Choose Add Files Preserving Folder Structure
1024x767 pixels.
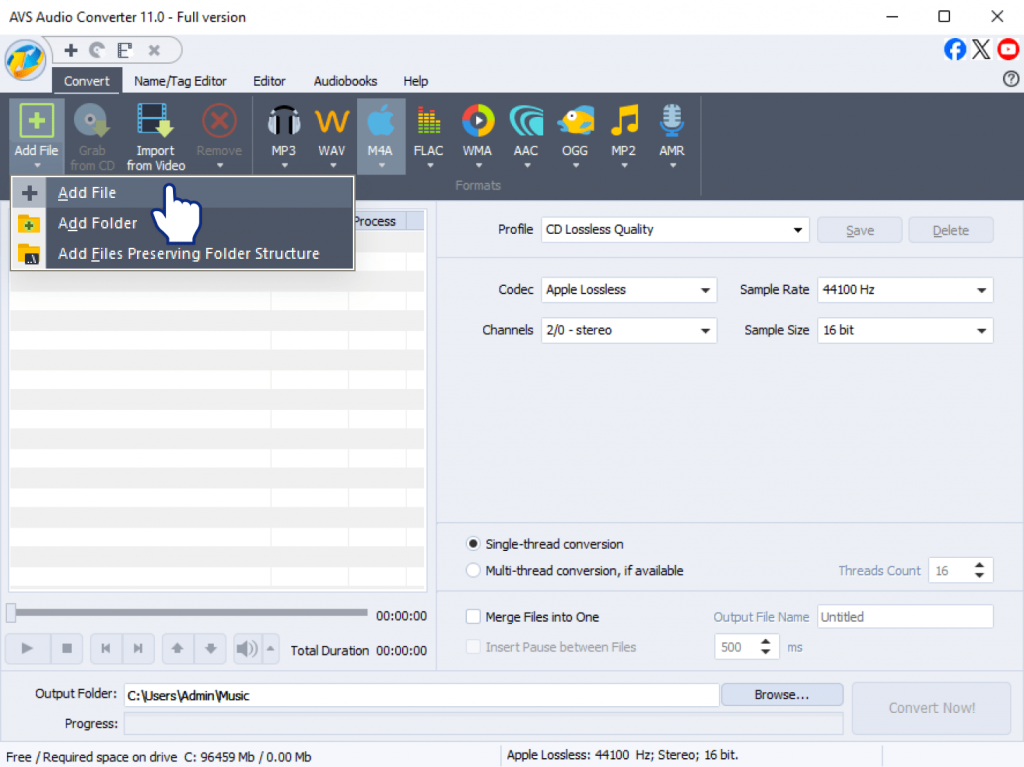click(183, 253)
